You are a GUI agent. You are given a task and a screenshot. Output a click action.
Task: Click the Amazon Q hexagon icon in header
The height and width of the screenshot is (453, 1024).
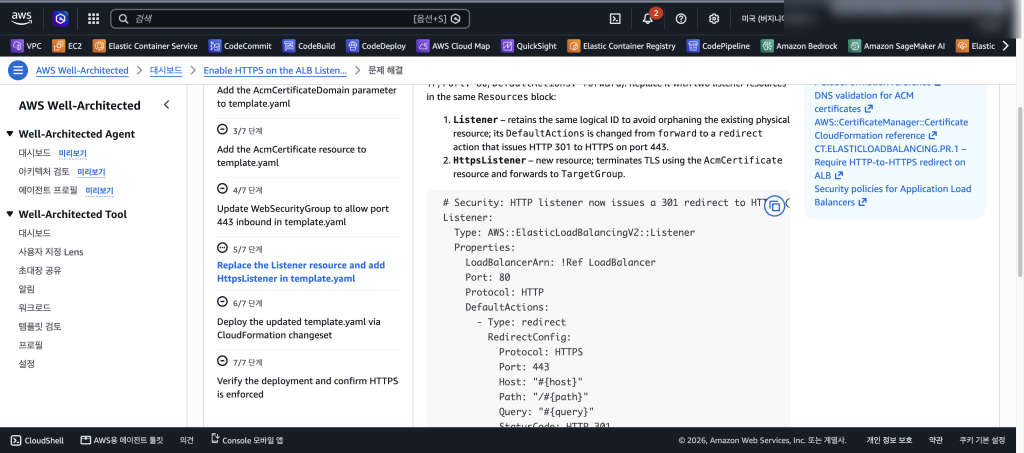(x=61, y=19)
